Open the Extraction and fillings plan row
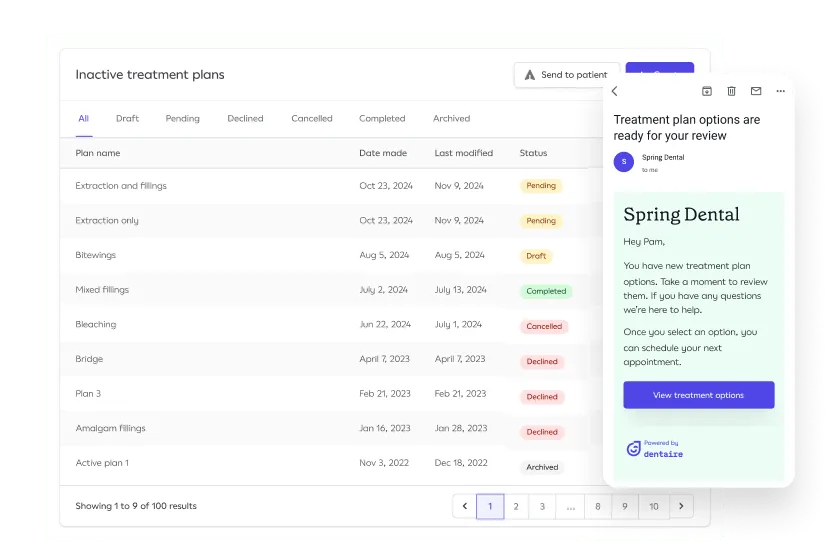The width and height of the screenshot is (840, 560). 121,186
